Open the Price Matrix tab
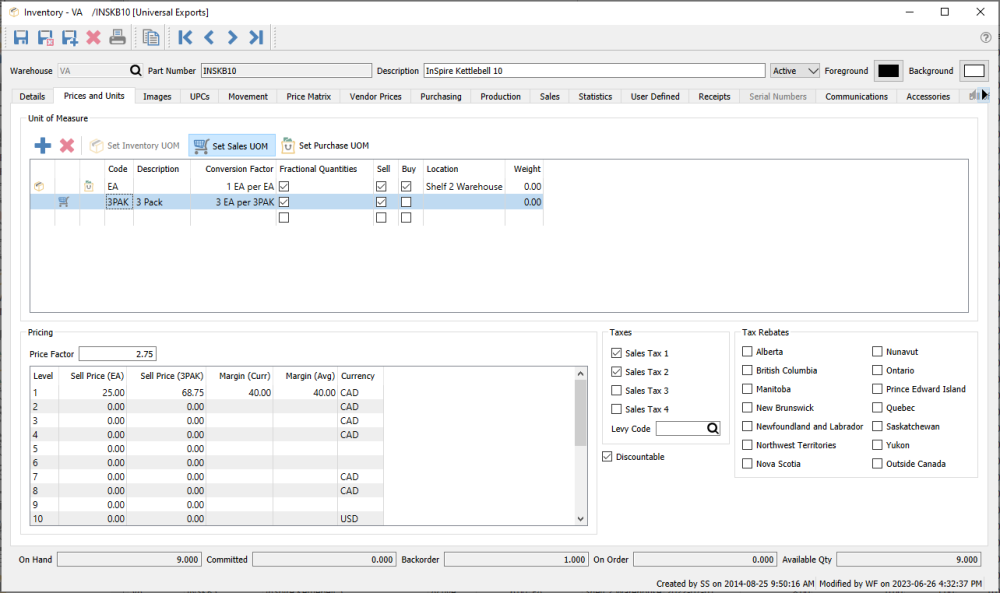The height and width of the screenshot is (593, 1000). 309,96
